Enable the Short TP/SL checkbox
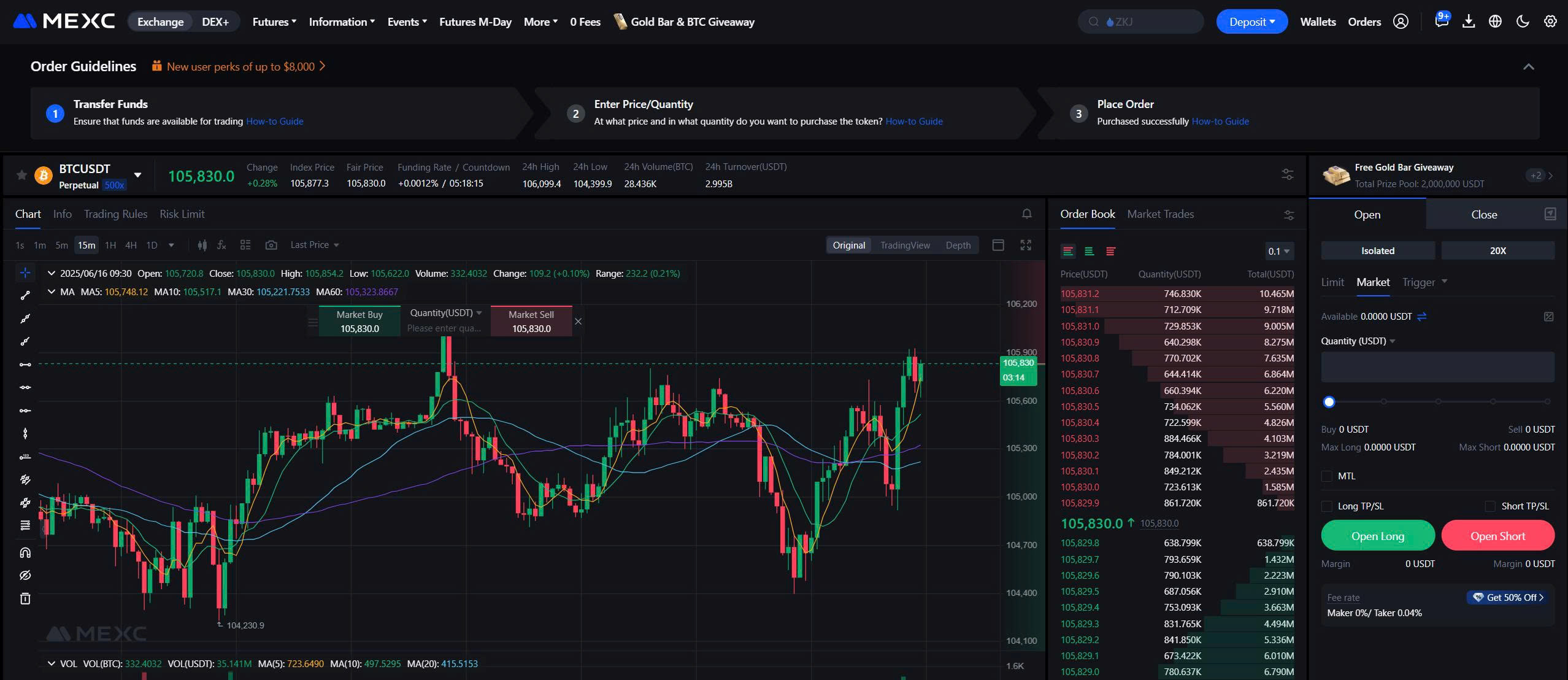The image size is (1568, 680). [1490, 506]
